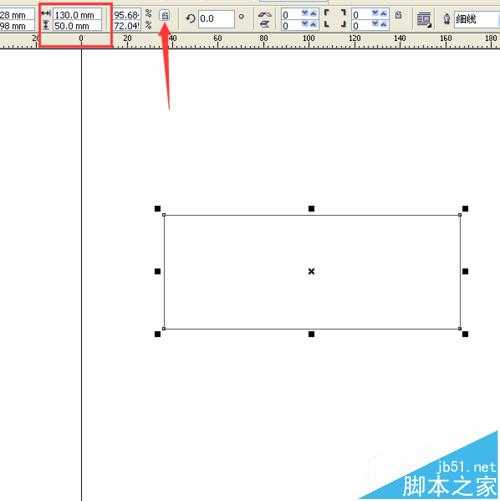Click the outline pen icon beside the outline width box

click(x=447, y=19)
